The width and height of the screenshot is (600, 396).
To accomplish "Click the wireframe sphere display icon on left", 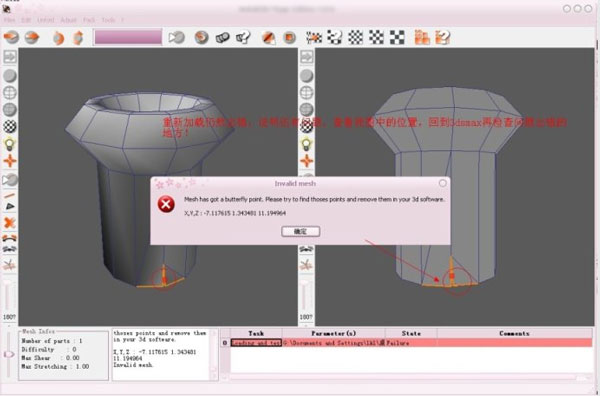I will (10, 92).
